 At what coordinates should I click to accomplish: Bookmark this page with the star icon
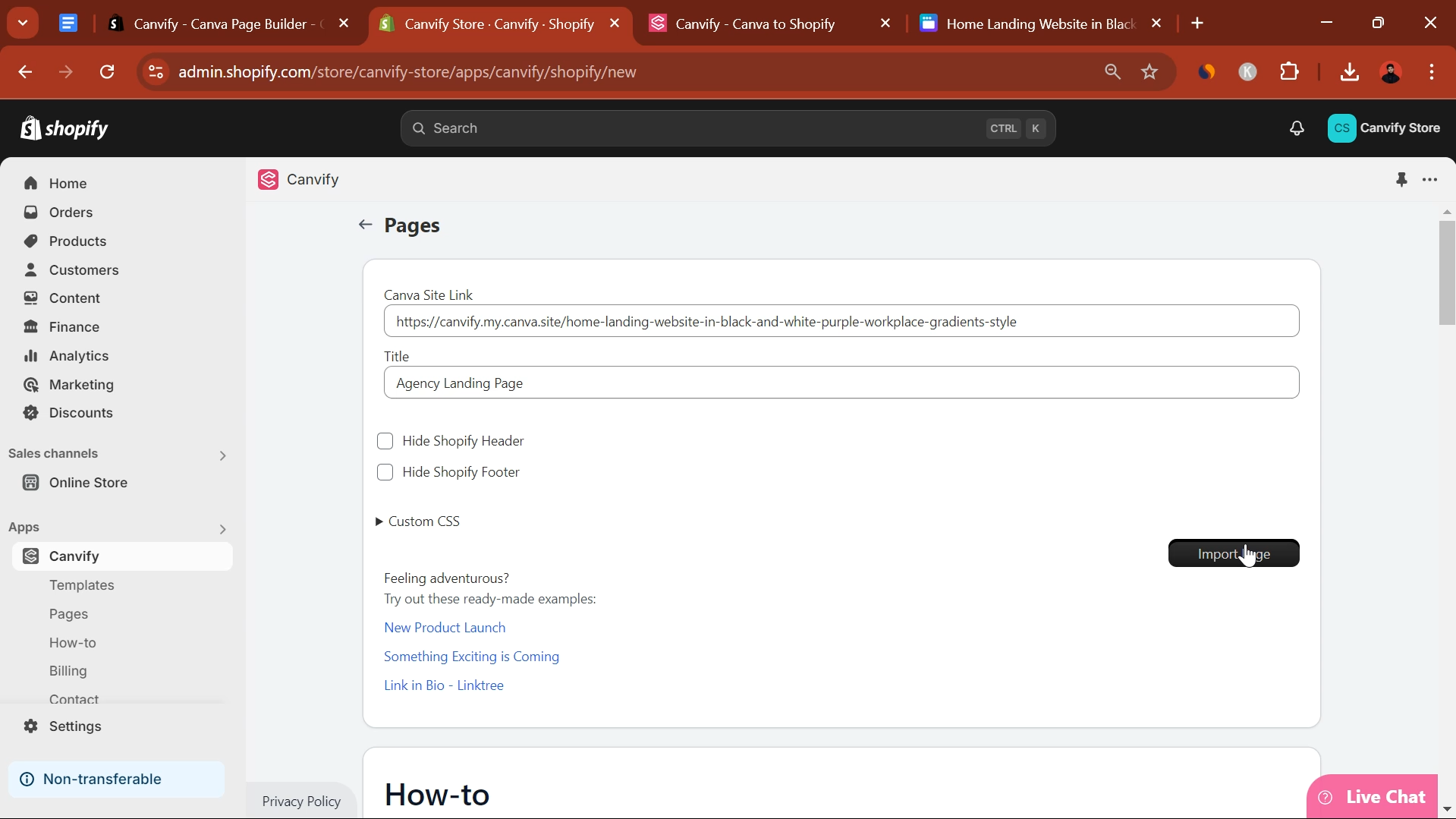[x=1149, y=72]
